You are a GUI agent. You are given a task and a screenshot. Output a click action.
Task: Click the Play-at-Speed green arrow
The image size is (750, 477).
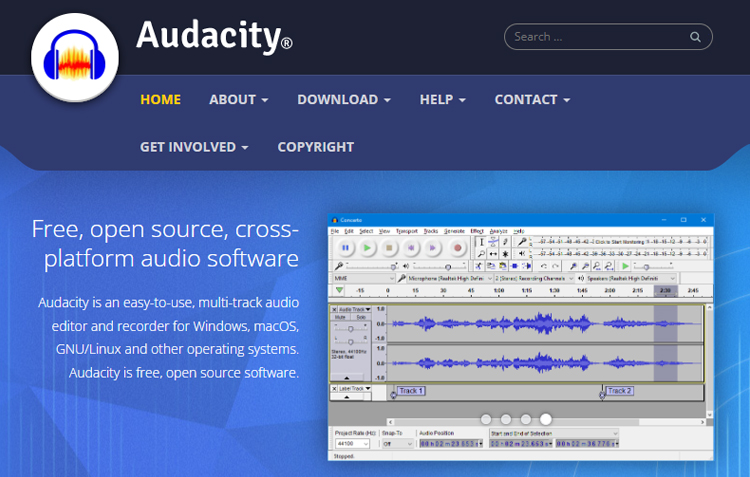click(625, 266)
